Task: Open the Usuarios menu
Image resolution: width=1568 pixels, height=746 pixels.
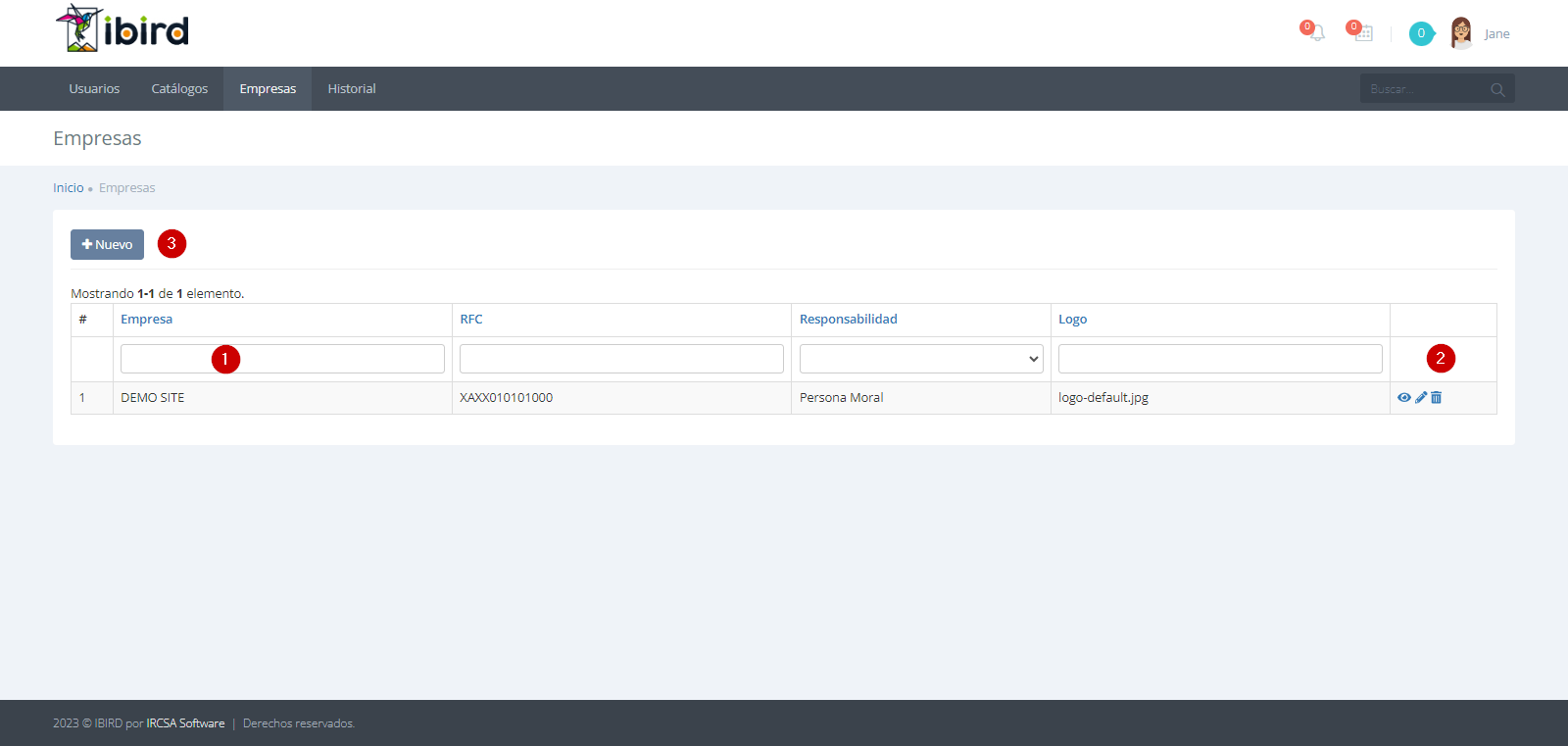Action: click(x=94, y=89)
